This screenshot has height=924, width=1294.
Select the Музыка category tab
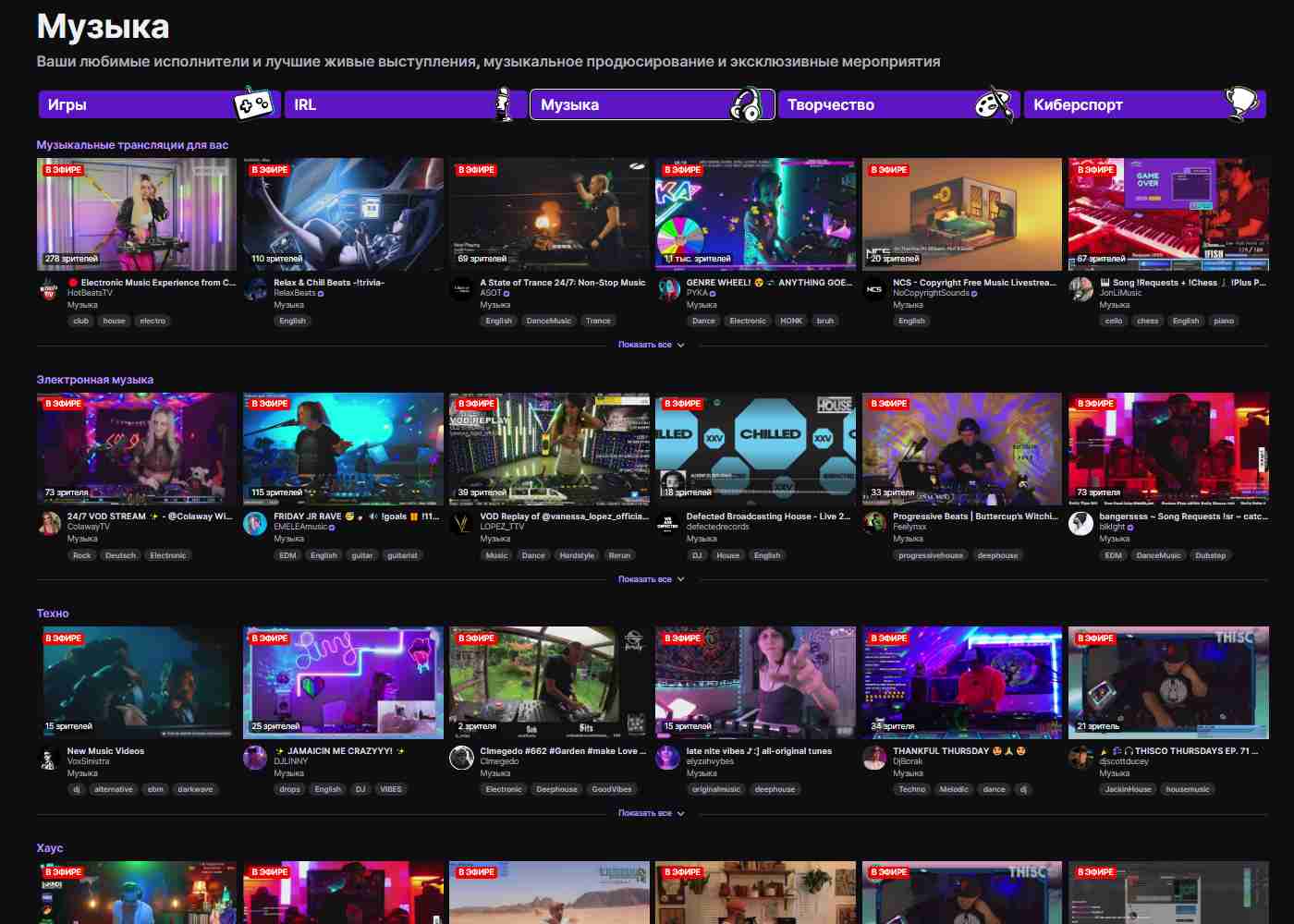tap(652, 104)
